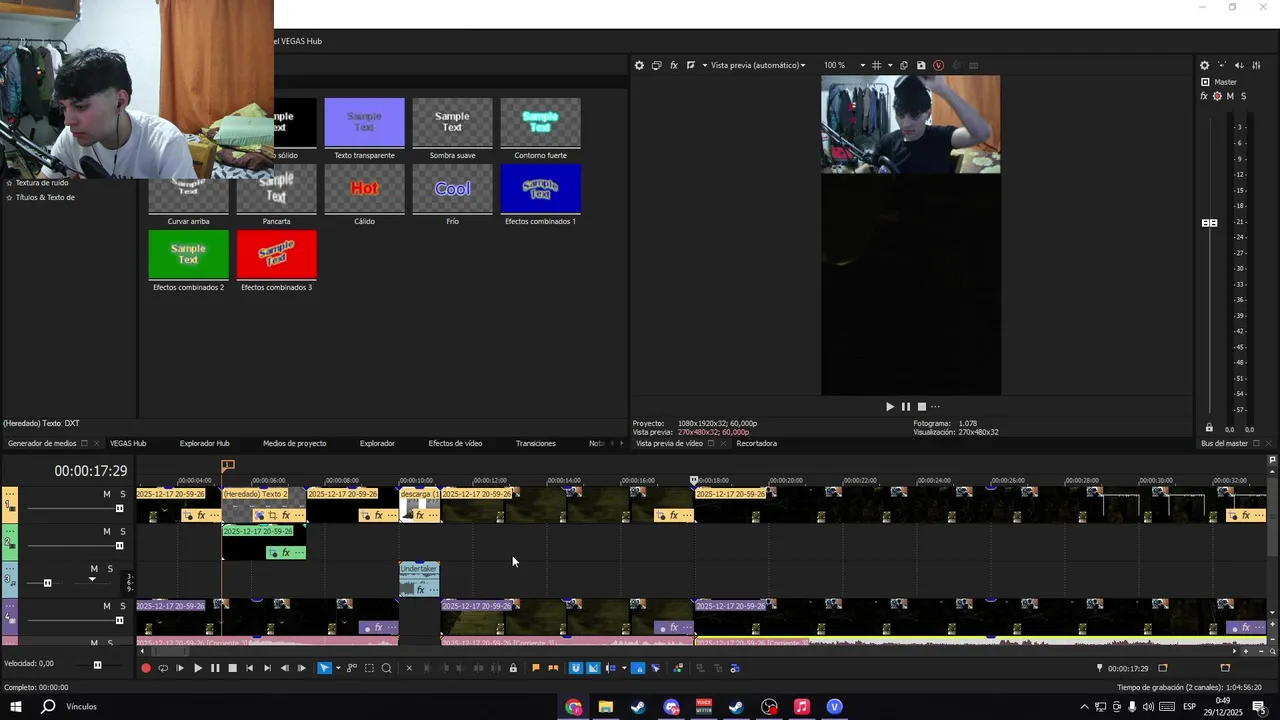The image size is (1280, 720).
Task: Open Master FX button in Master Bus
Action: [x=1204, y=96]
